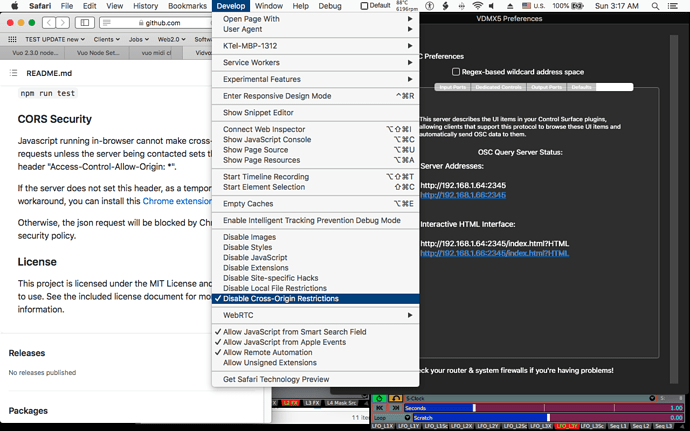Toggle the Safari sidebar button

(x=84, y=22)
